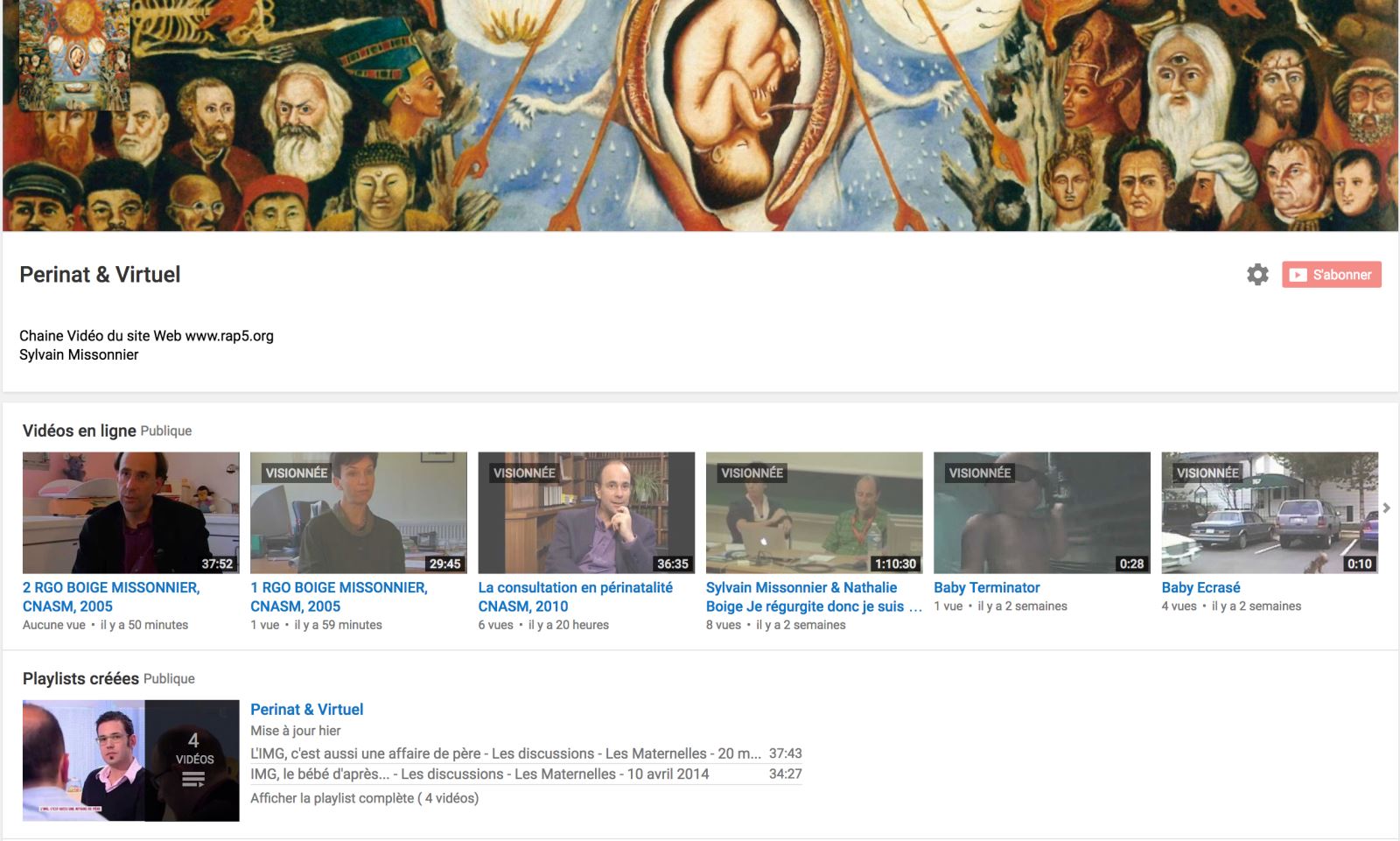This screenshot has height=841, width=1400.
Task: Open channel settings gear icon
Action: (x=1257, y=275)
